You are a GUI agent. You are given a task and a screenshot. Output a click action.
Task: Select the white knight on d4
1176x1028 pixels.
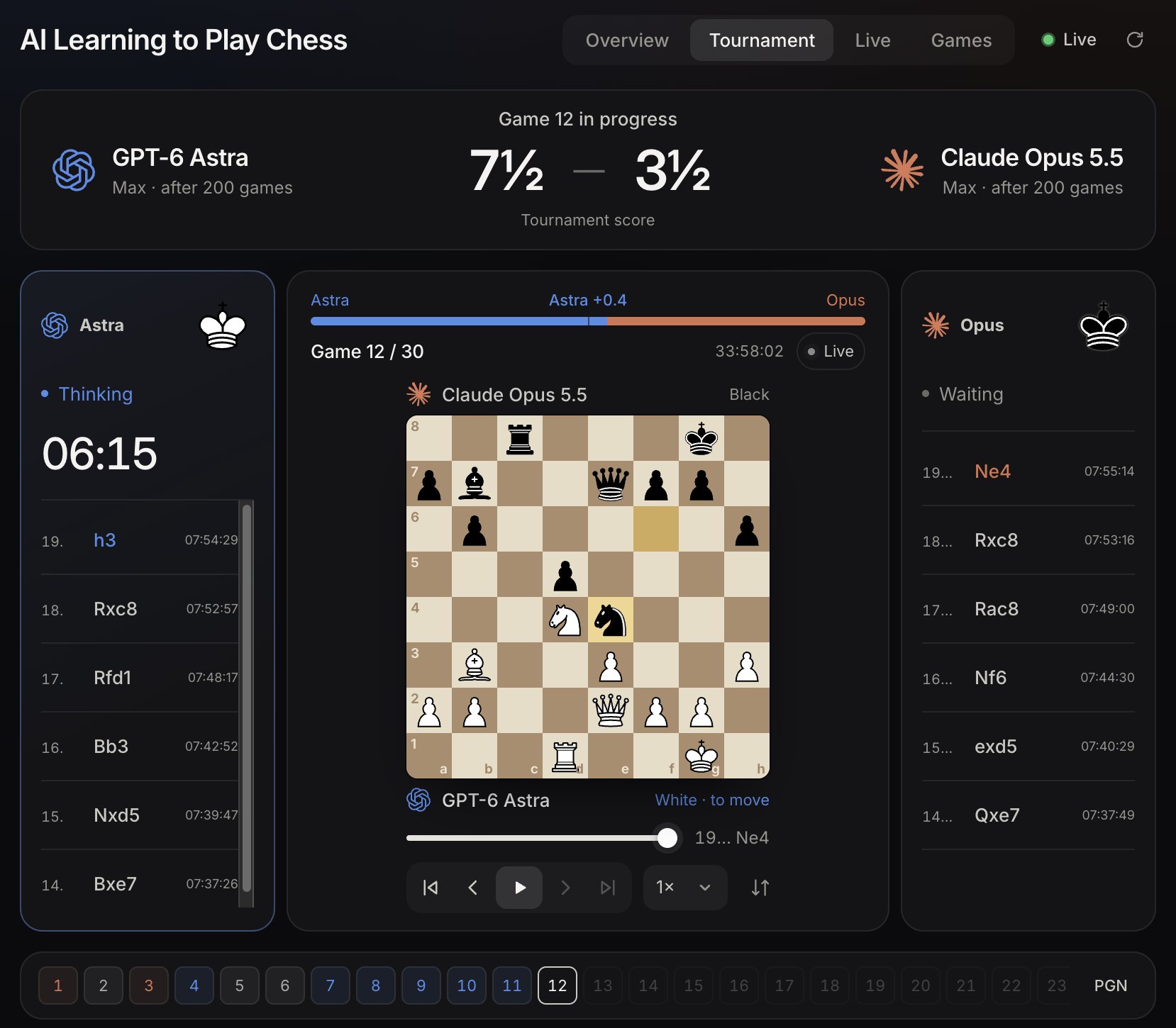pos(565,620)
